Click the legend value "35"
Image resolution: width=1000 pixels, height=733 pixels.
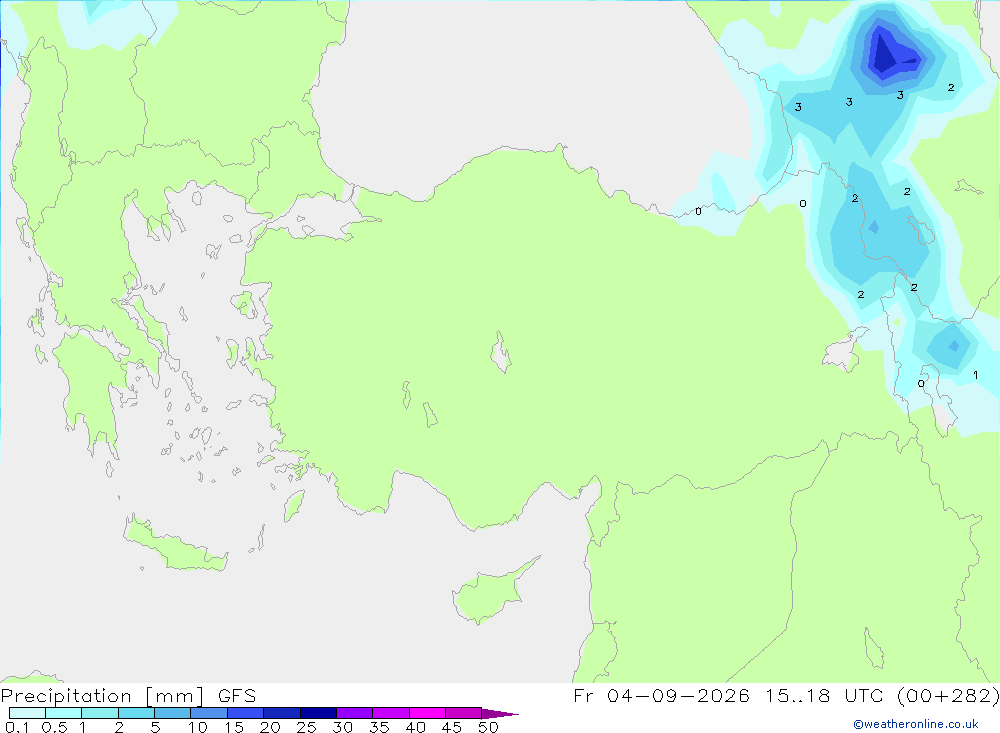[379, 727]
